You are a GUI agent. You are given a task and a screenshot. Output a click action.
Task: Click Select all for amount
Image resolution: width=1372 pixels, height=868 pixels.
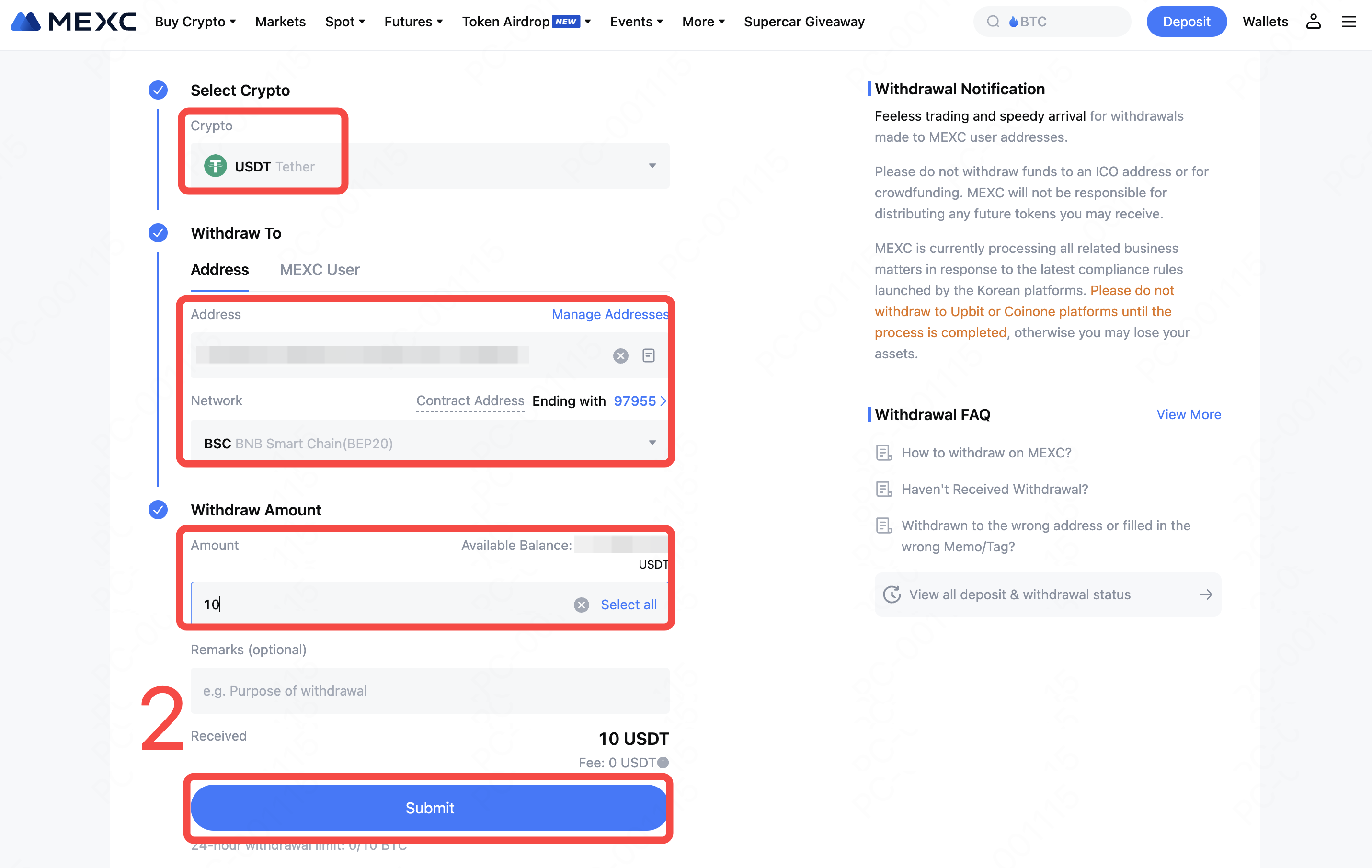[629, 605]
